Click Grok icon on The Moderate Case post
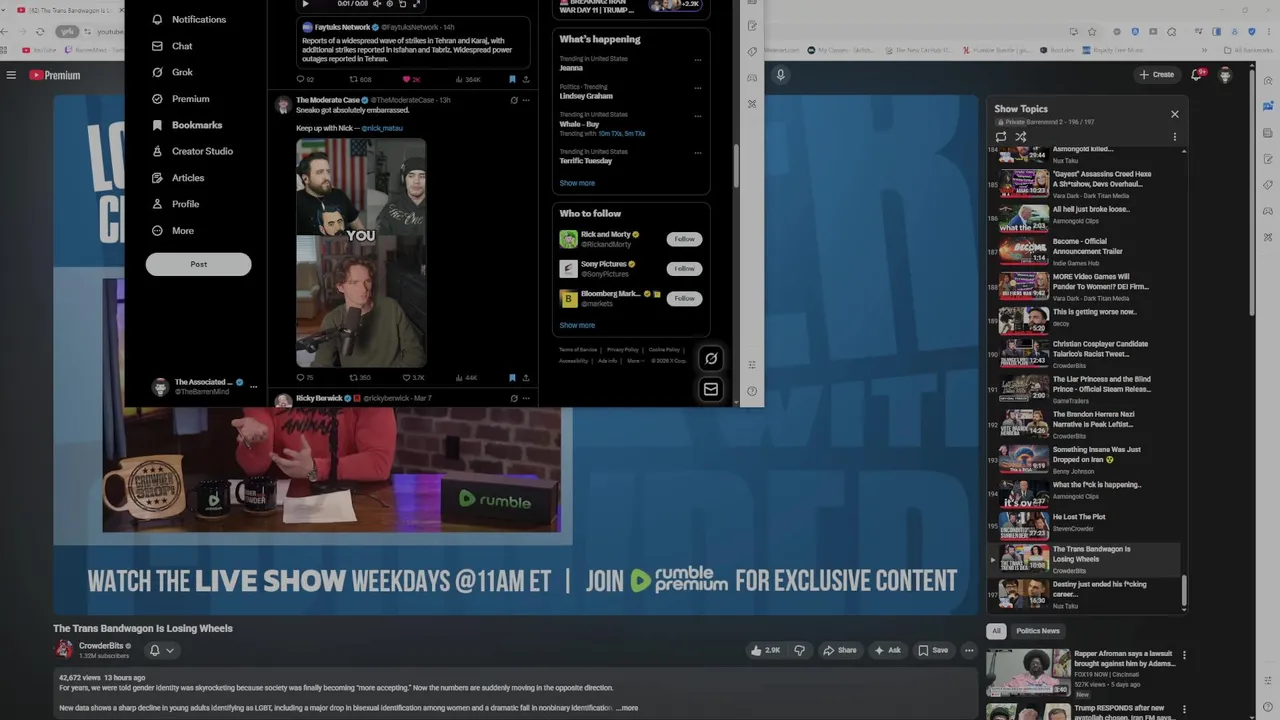This screenshot has height=720, width=1280. [x=514, y=100]
